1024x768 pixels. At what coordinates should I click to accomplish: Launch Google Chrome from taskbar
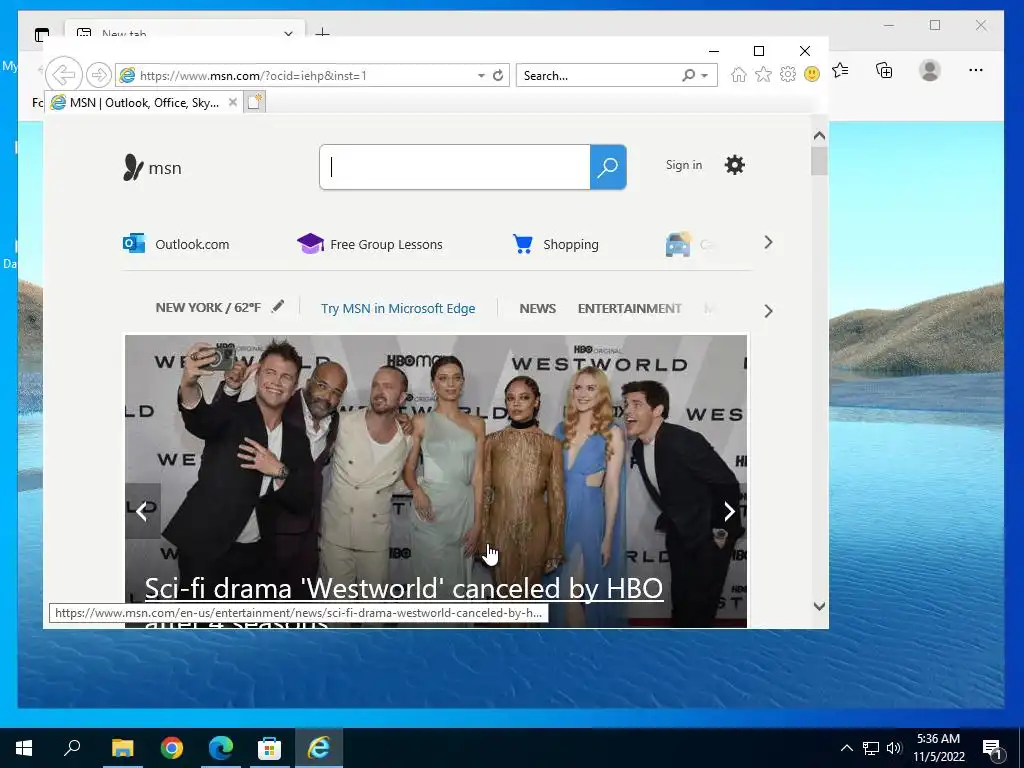tap(172, 748)
